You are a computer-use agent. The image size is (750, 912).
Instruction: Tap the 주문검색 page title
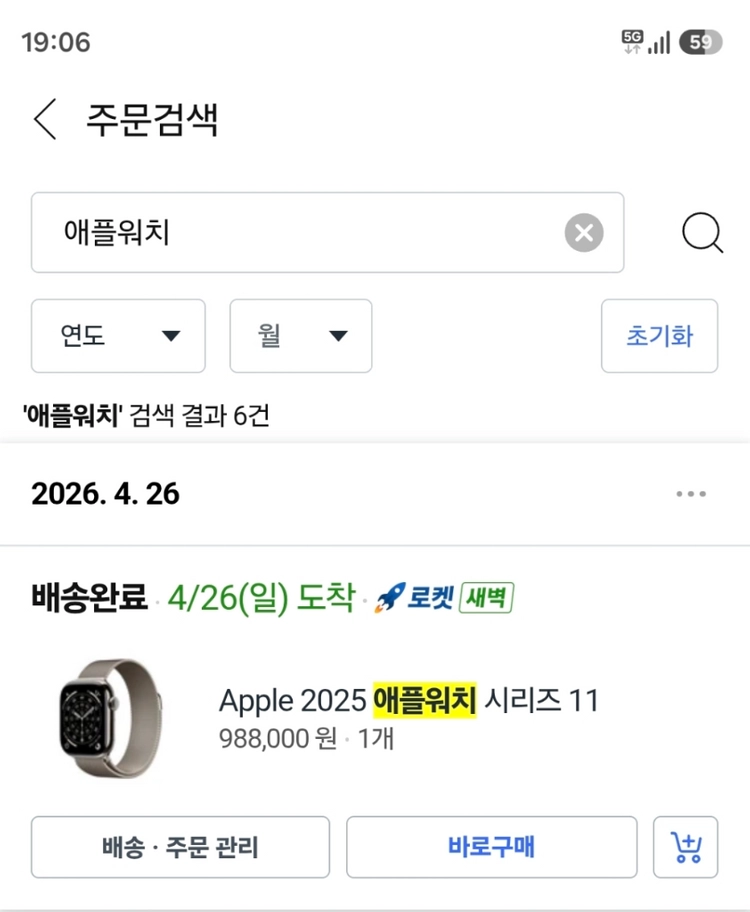pos(152,119)
